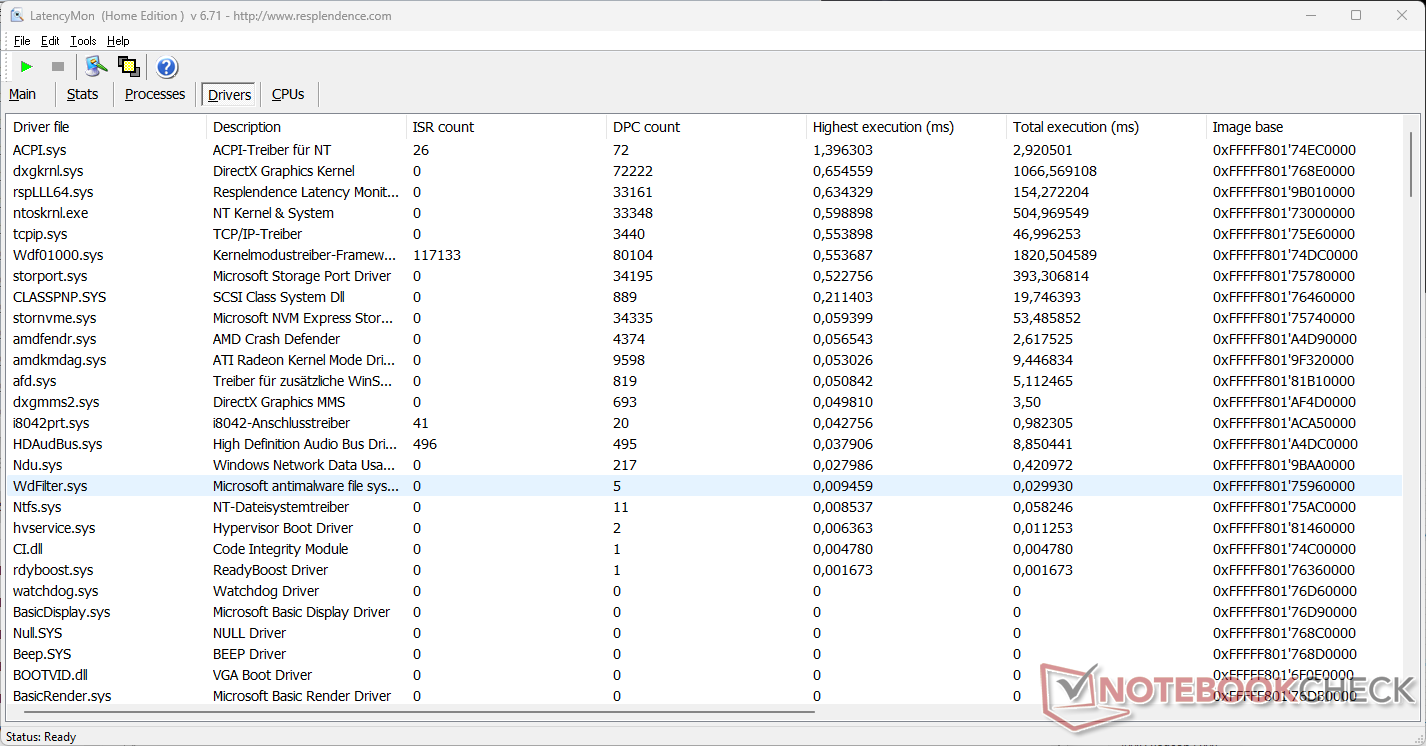Open the Edit menu
Viewport: 1426px width, 746px height.
click(50, 41)
